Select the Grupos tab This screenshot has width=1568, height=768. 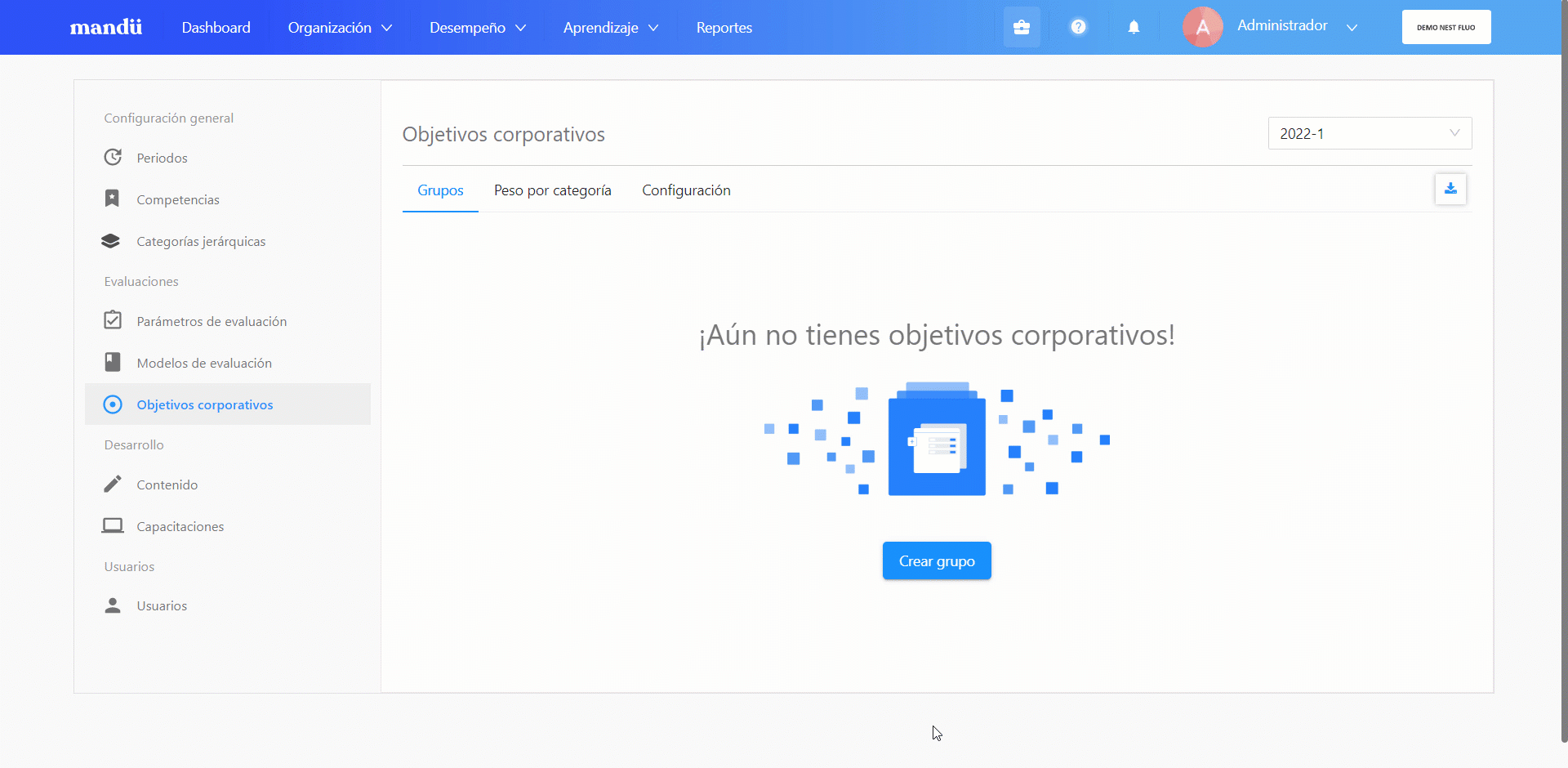click(x=440, y=190)
